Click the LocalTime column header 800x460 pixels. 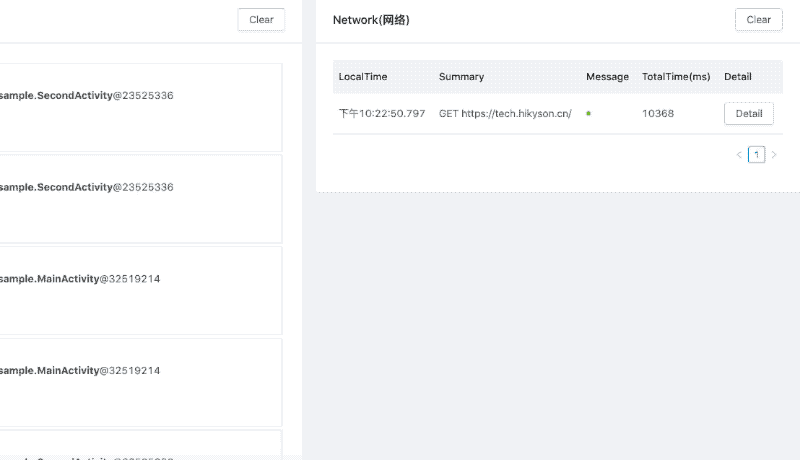click(363, 76)
